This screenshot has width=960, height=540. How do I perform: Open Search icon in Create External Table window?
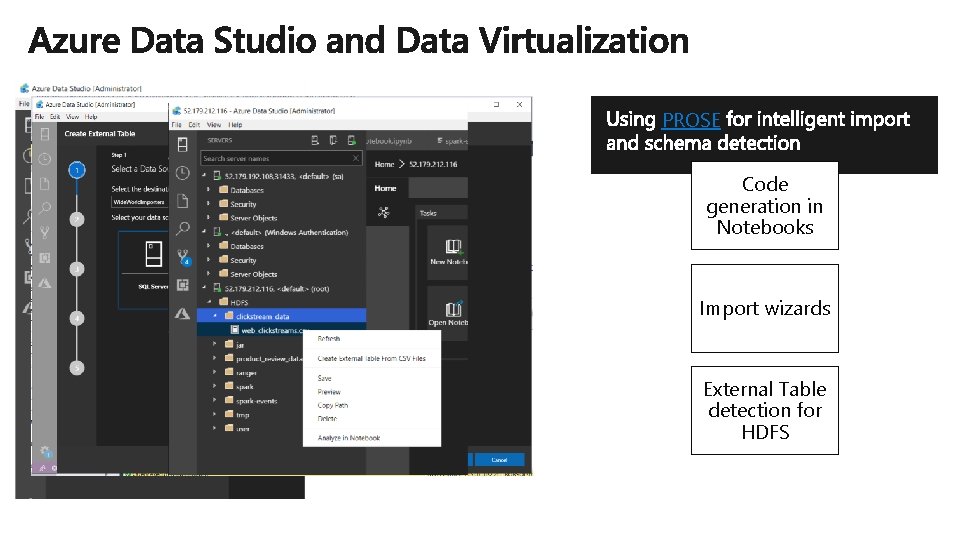pos(45,208)
